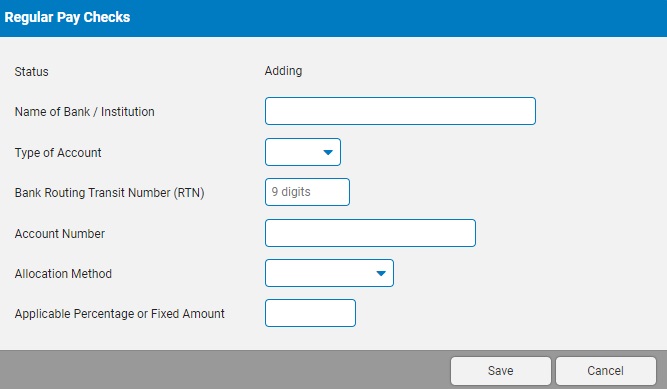The height and width of the screenshot is (389, 667).
Task: Cancel the Regular Pay Checks dialog
Action: click(x=606, y=371)
